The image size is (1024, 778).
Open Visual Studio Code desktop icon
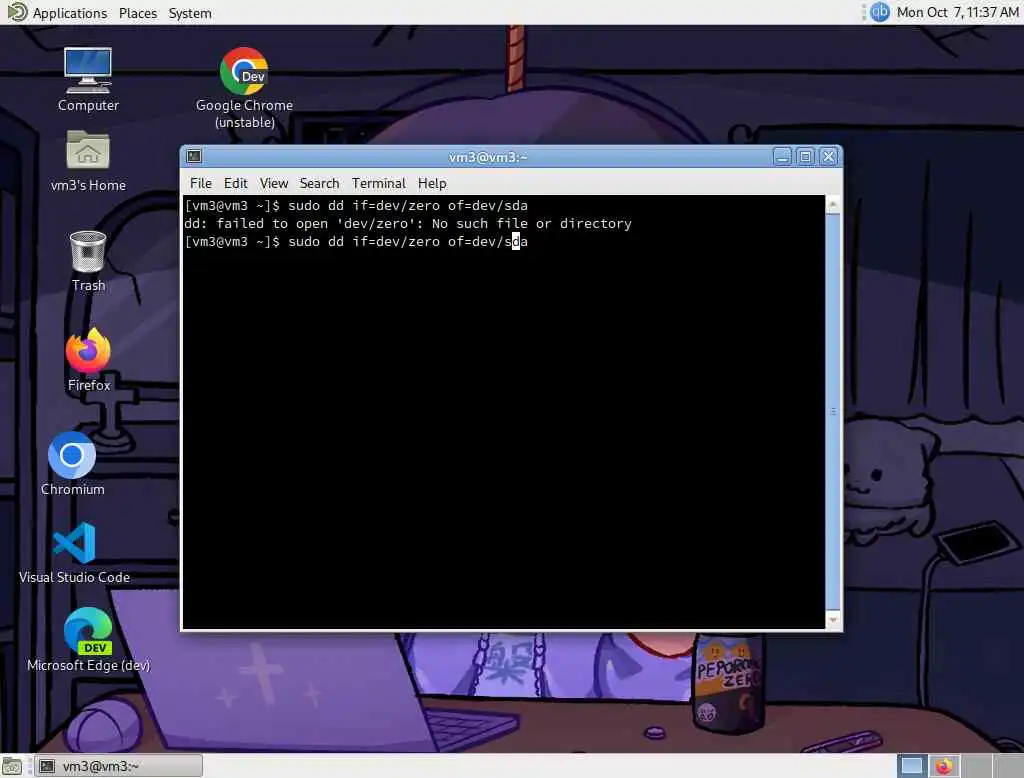(74, 553)
